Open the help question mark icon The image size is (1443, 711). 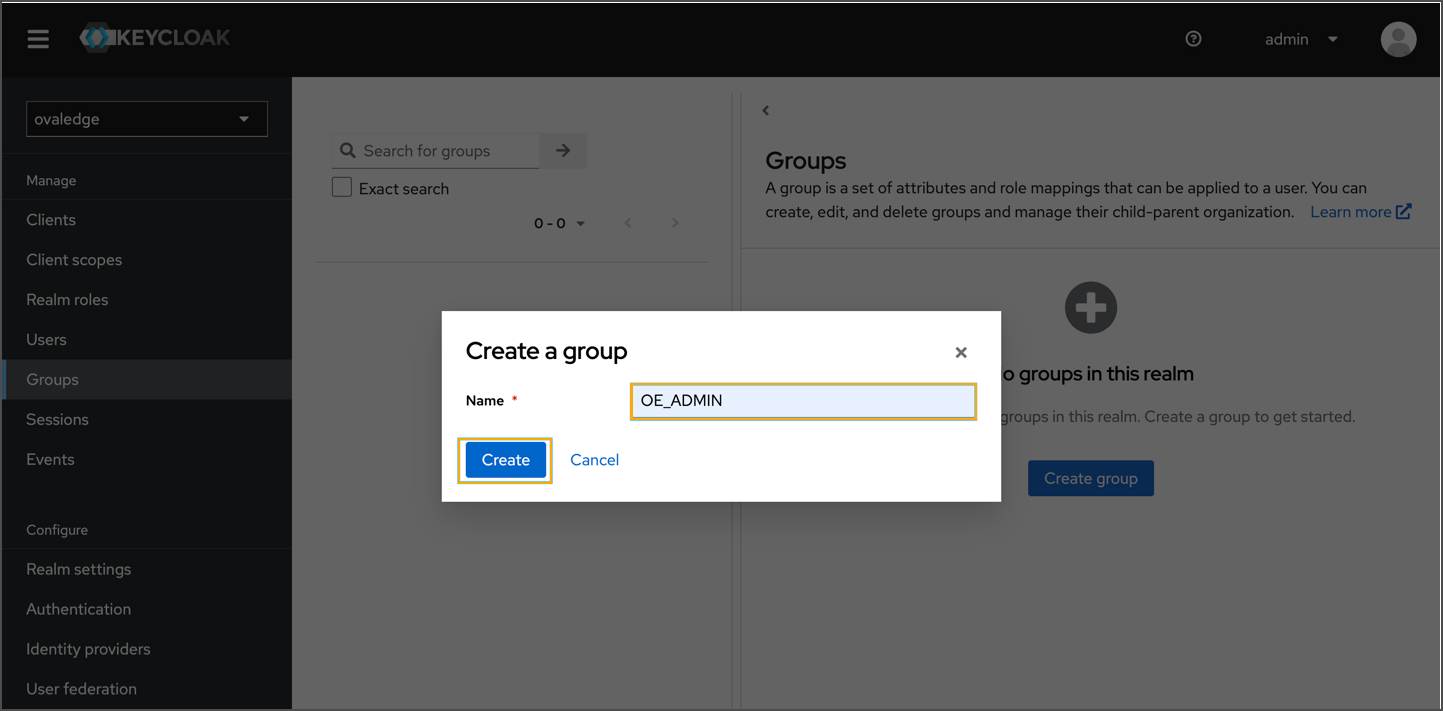(x=1193, y=39)
